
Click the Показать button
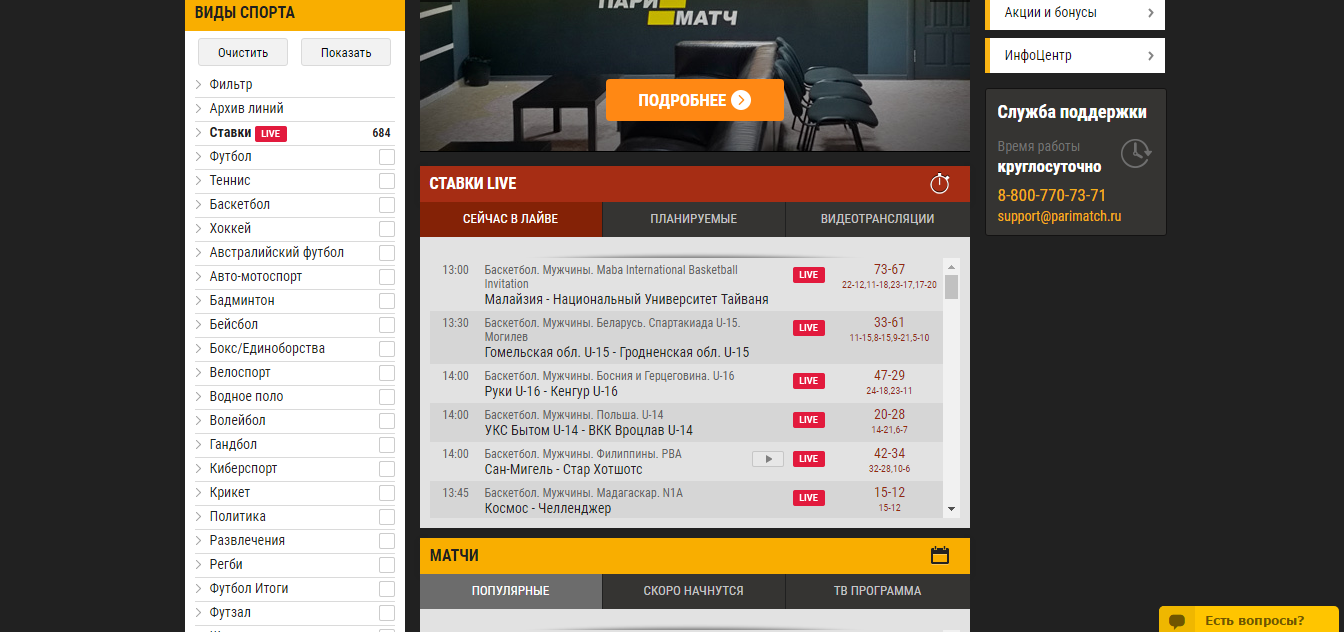[346, 53]
